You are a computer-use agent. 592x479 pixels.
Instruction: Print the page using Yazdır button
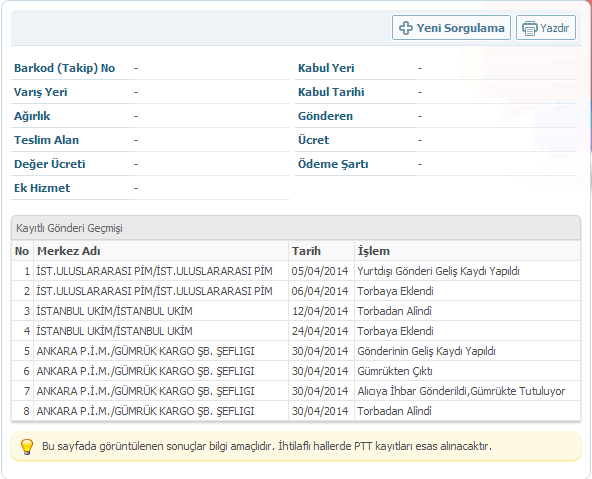click(x=546, y=28)
